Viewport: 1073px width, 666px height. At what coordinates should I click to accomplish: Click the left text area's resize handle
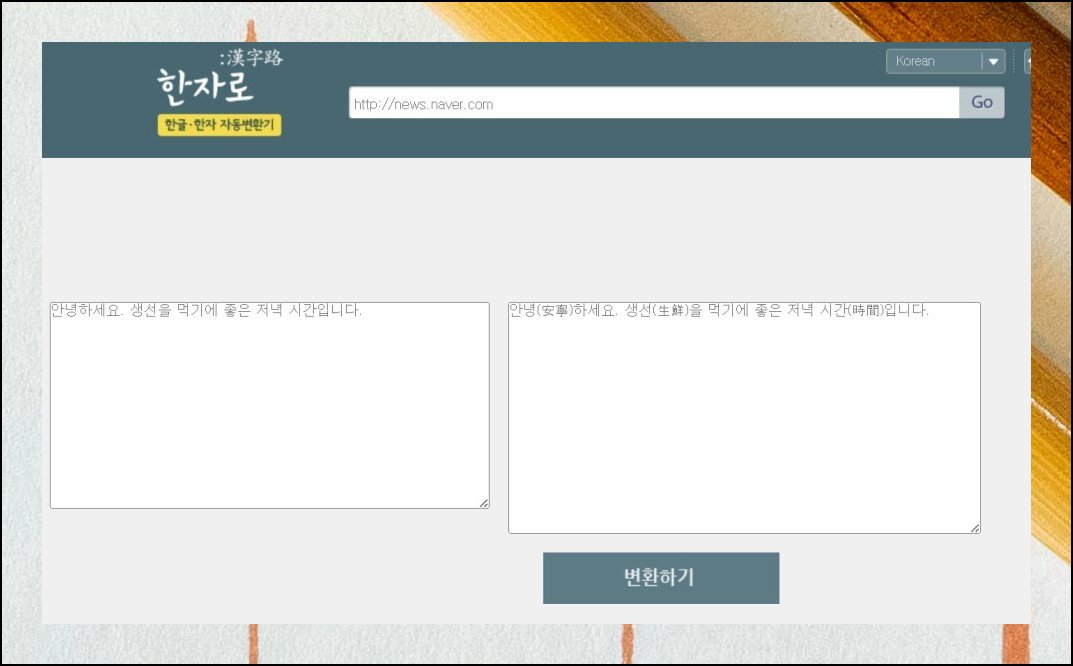coord(484,503)
